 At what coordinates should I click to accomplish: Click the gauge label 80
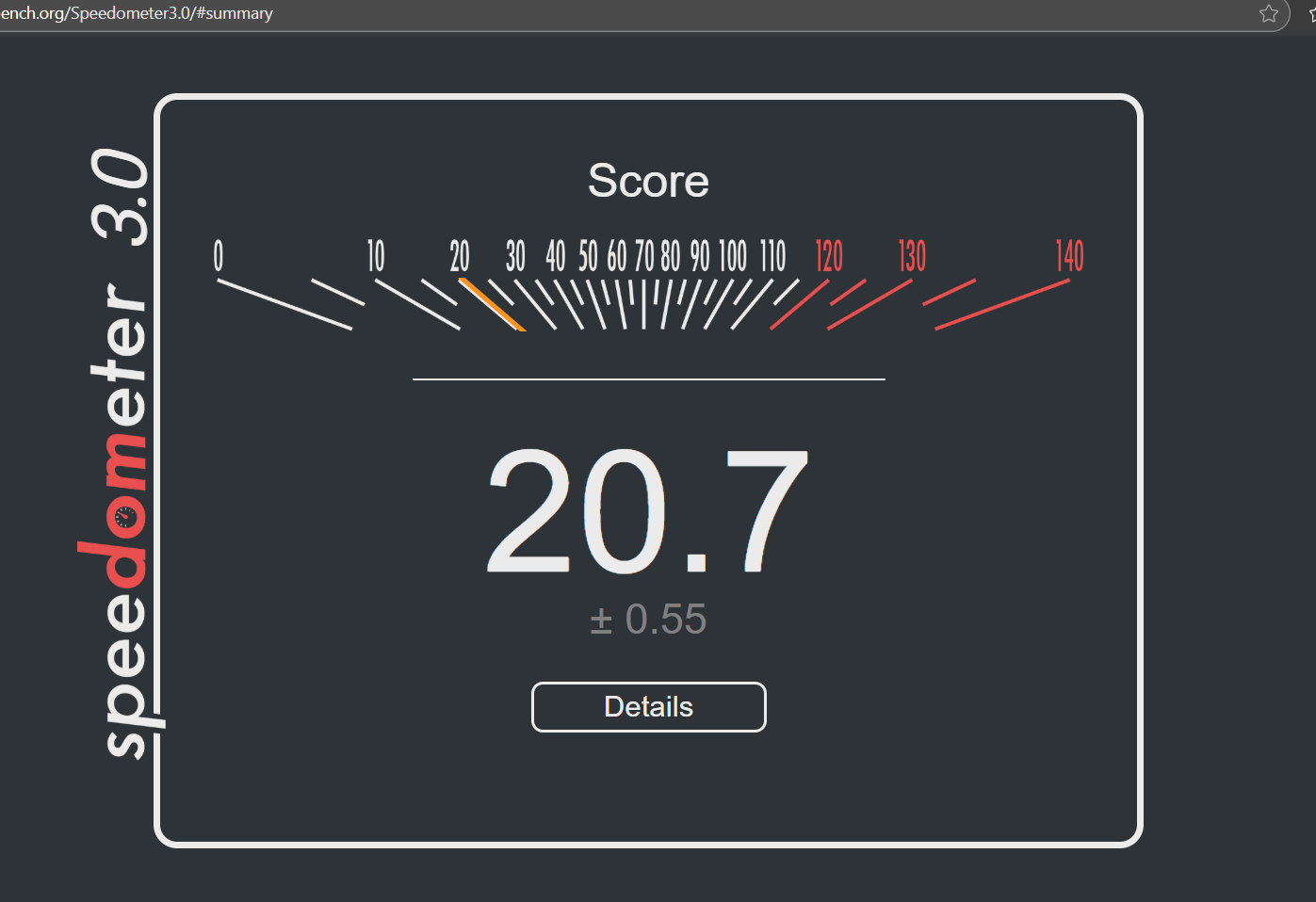click(671, 256)
